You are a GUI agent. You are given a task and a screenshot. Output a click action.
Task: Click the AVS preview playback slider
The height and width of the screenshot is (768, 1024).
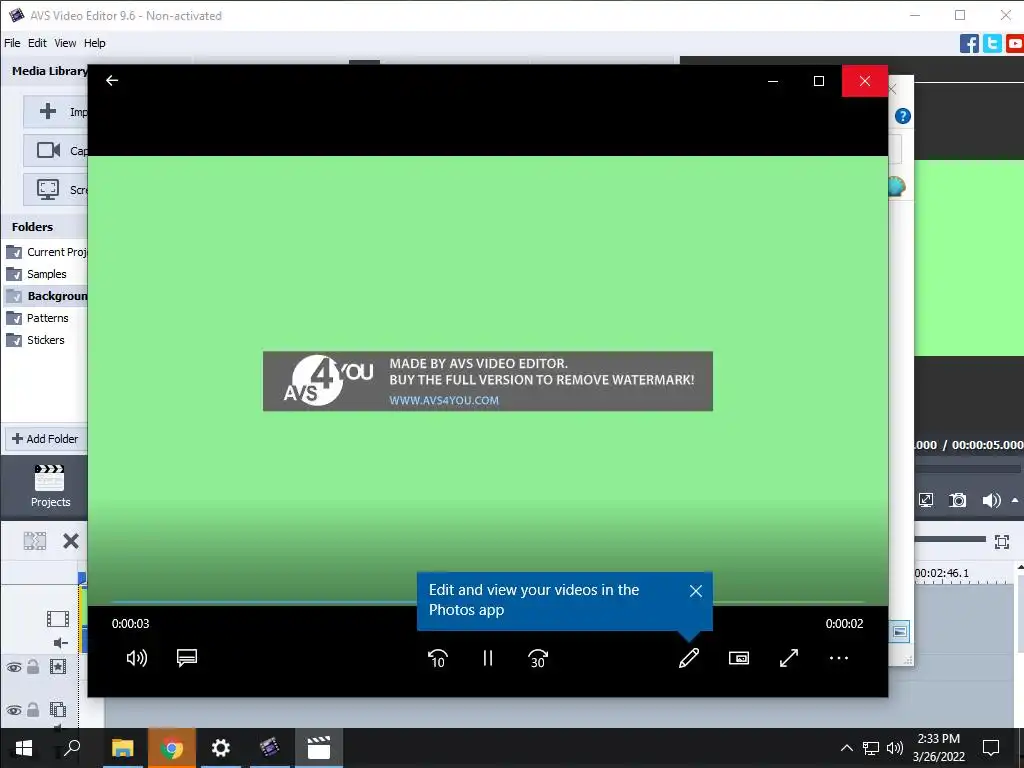(x=967, y=468)
